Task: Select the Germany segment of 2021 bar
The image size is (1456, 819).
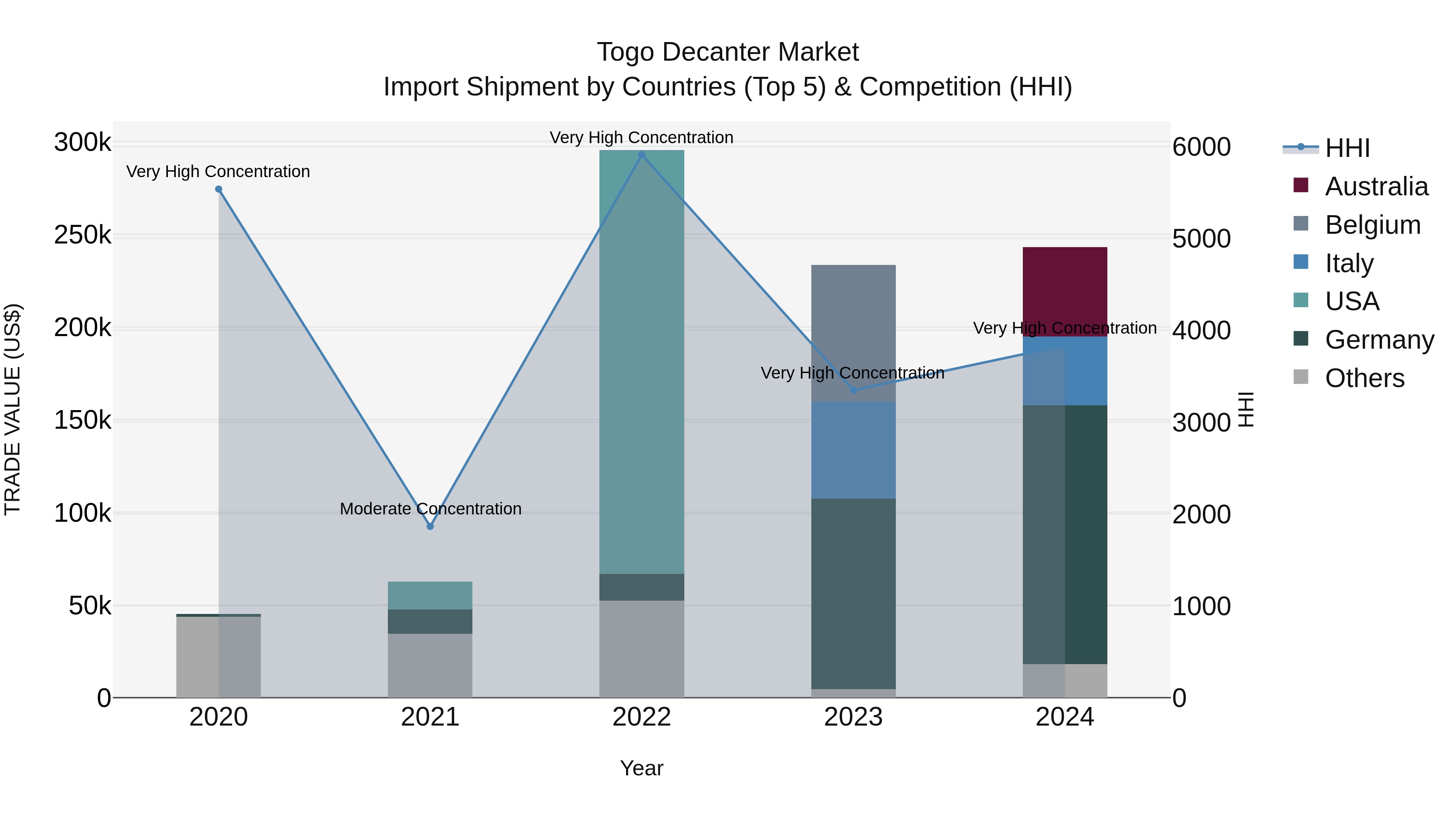Action: (x=430, y=622)
